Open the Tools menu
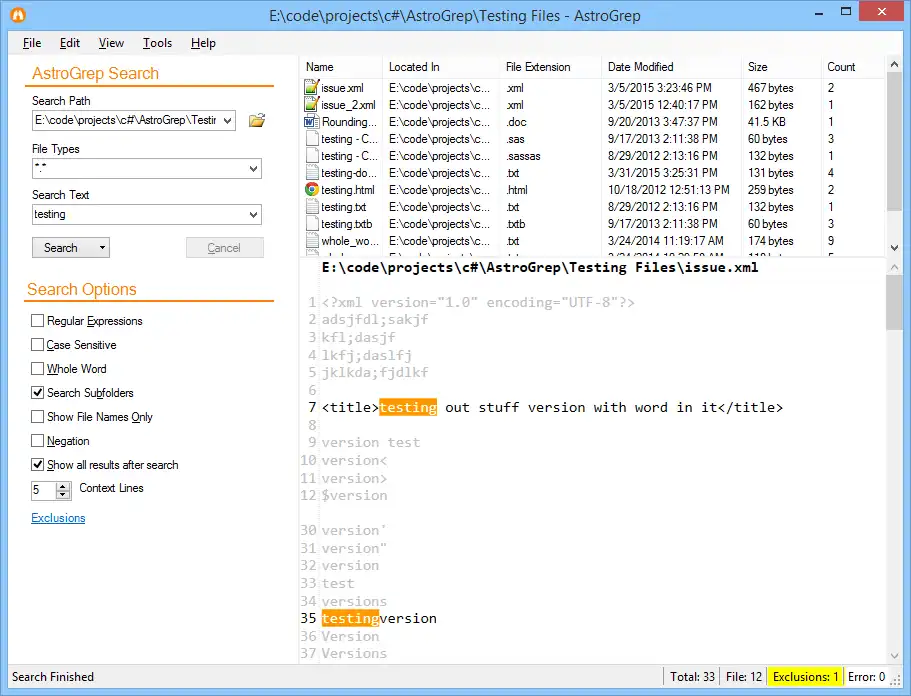 pos(157,43)
